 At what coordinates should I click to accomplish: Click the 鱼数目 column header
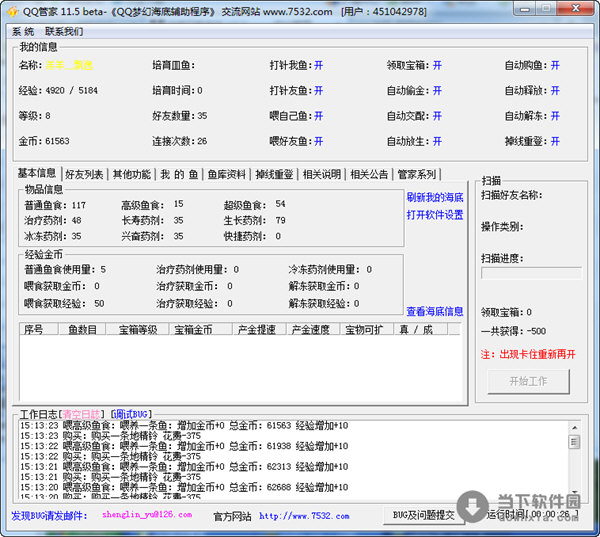pyautogui.click(x=82, y=329)
